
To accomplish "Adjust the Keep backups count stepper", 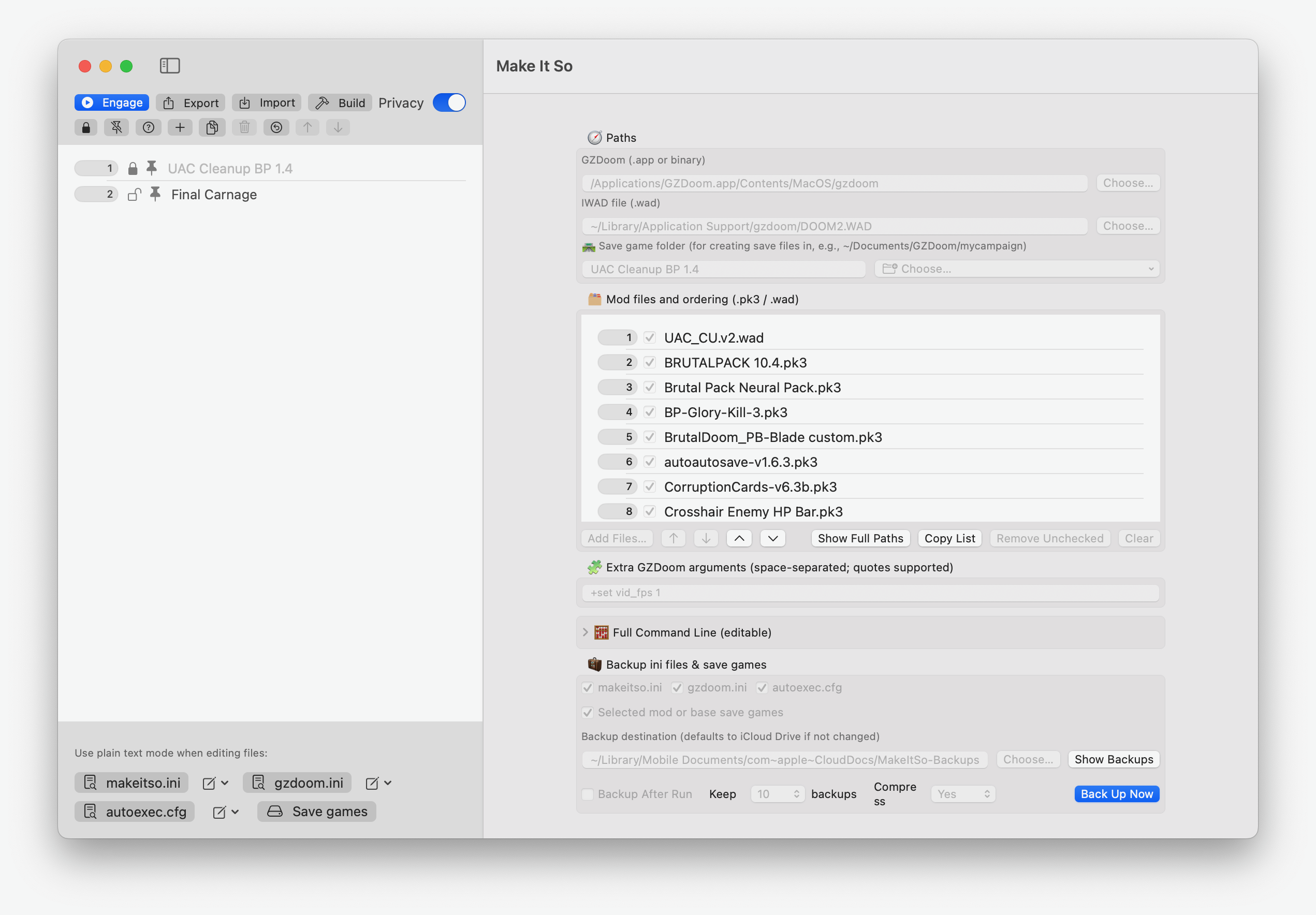I will 796,794.
